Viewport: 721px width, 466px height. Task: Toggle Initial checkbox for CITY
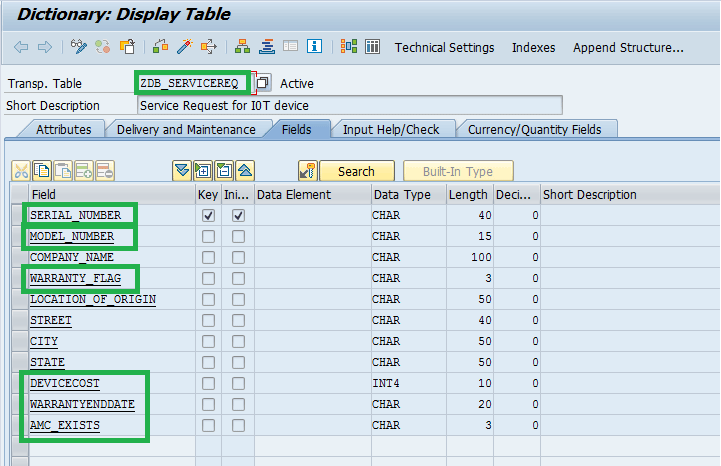(238, 341)
